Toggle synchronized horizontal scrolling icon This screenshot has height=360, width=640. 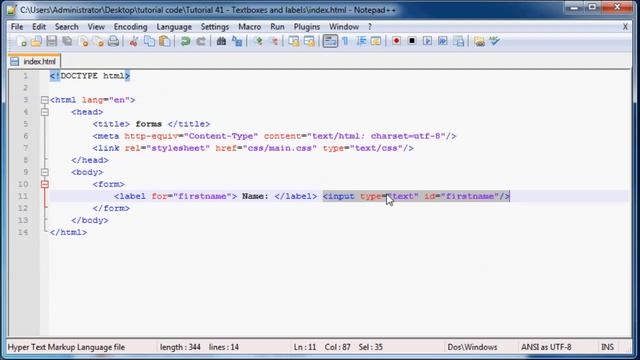(x=309, y=41)
